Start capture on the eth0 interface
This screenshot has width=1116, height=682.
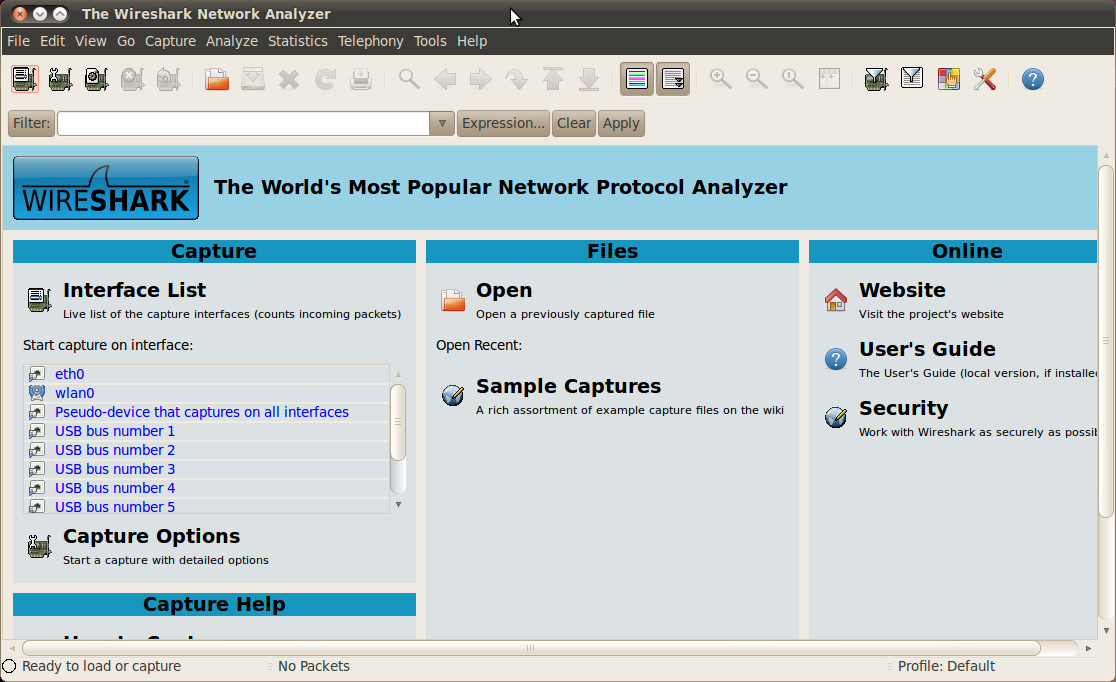tap(69, 374)
